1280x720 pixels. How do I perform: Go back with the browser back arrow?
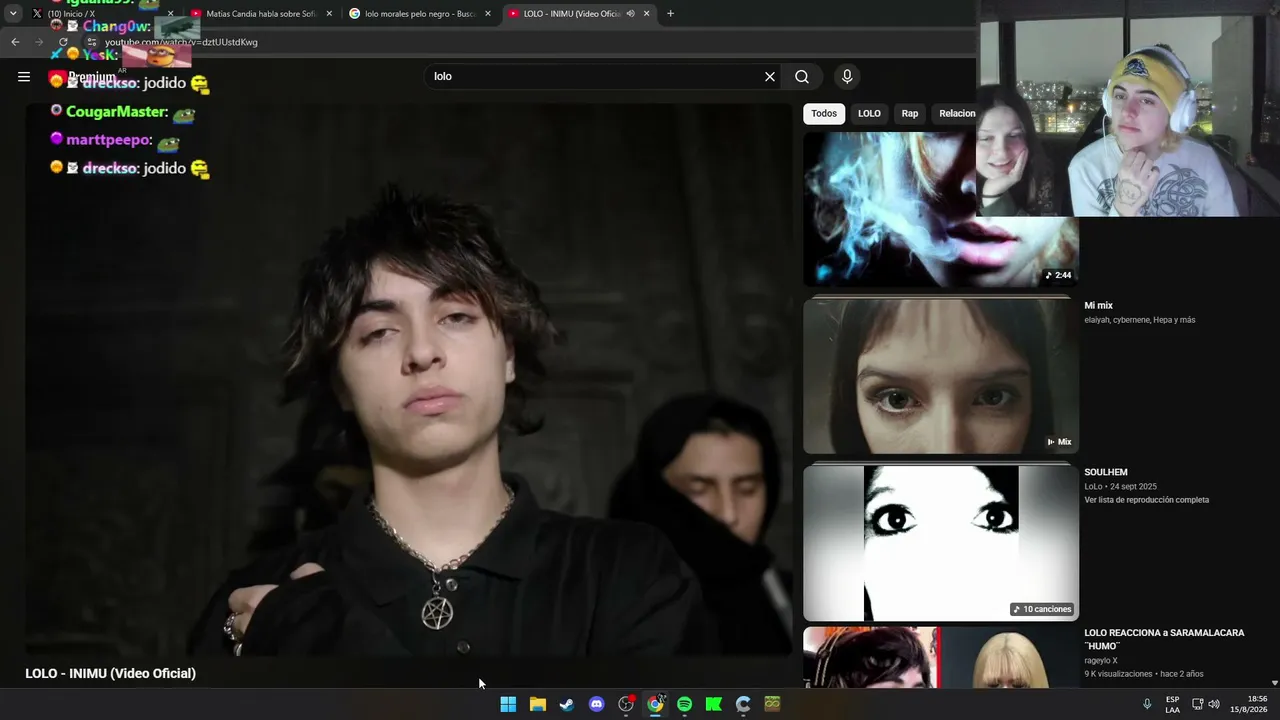(15, 42)
